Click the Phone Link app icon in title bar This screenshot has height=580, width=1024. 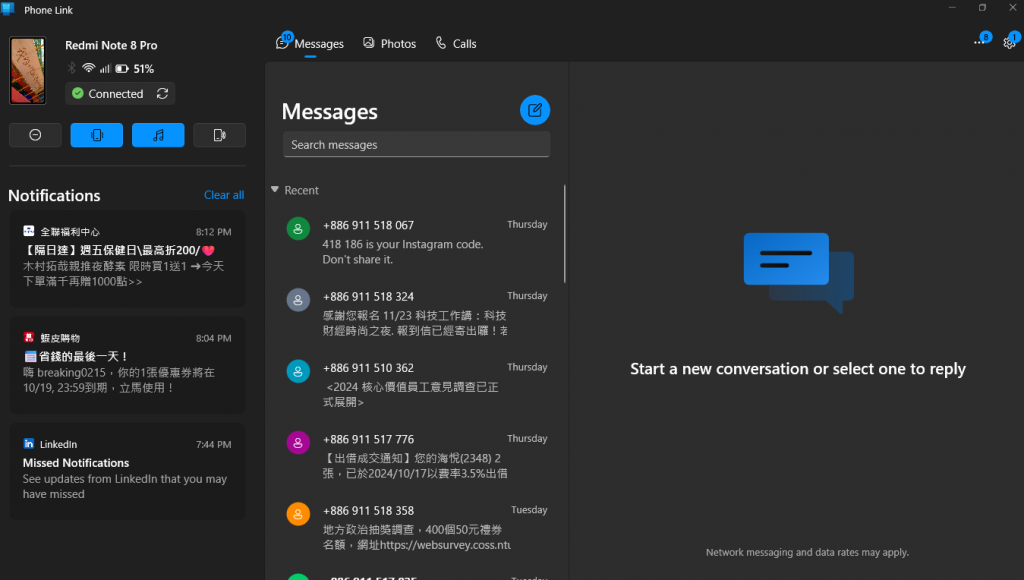click(8, 8)
